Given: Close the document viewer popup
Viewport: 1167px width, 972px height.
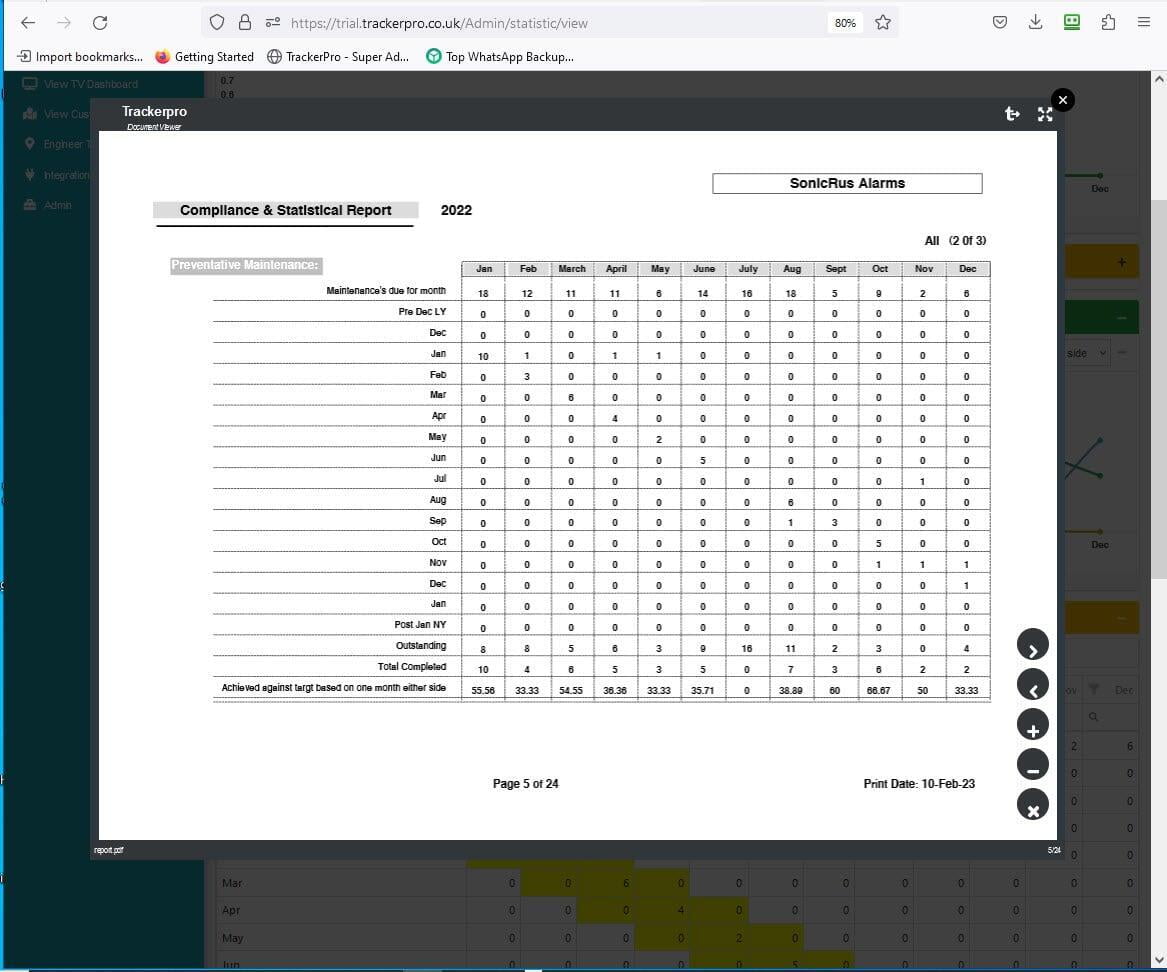Looking at the screenshot, I should [x=1063, y=99].
